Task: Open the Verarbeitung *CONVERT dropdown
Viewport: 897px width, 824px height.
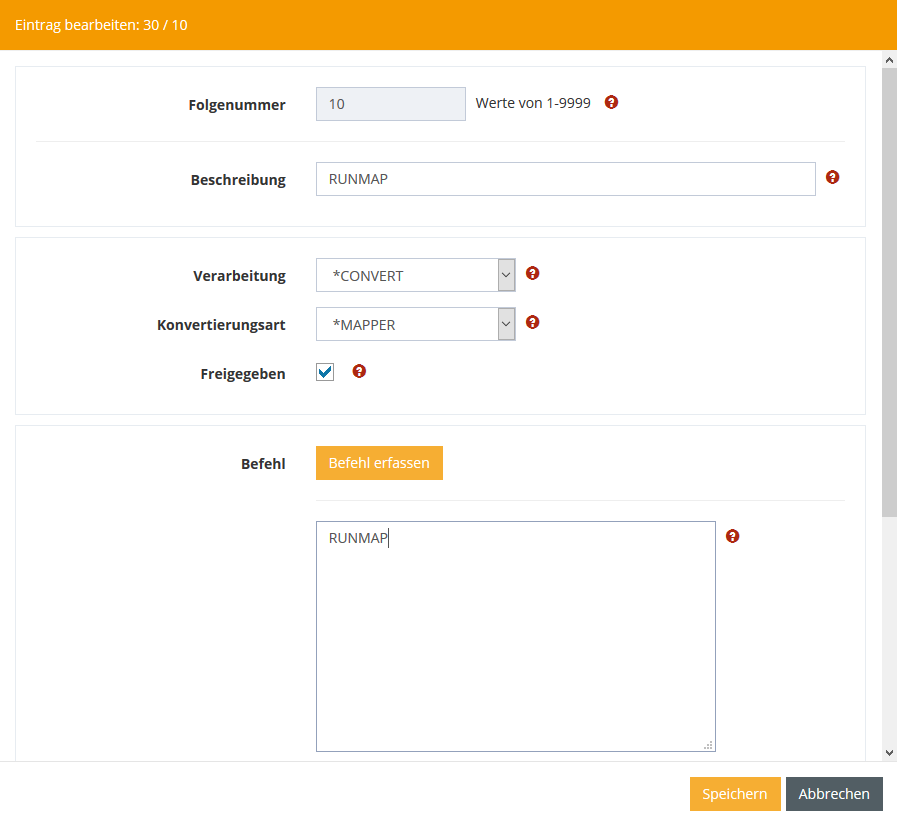Action: click(416, 275)
